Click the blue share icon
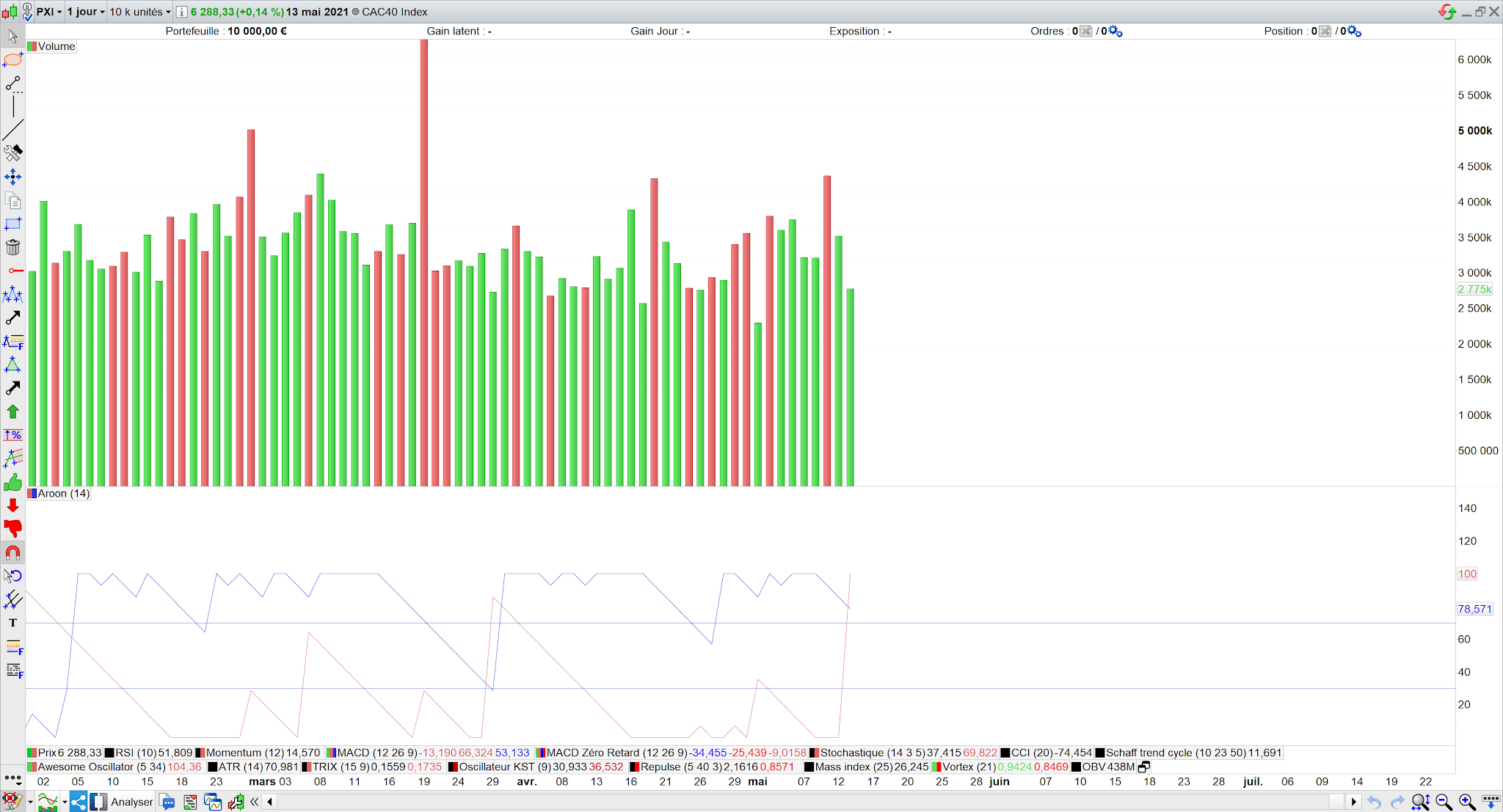Image resolution: width=1503 pixels, height=812 pixels. 79,802
